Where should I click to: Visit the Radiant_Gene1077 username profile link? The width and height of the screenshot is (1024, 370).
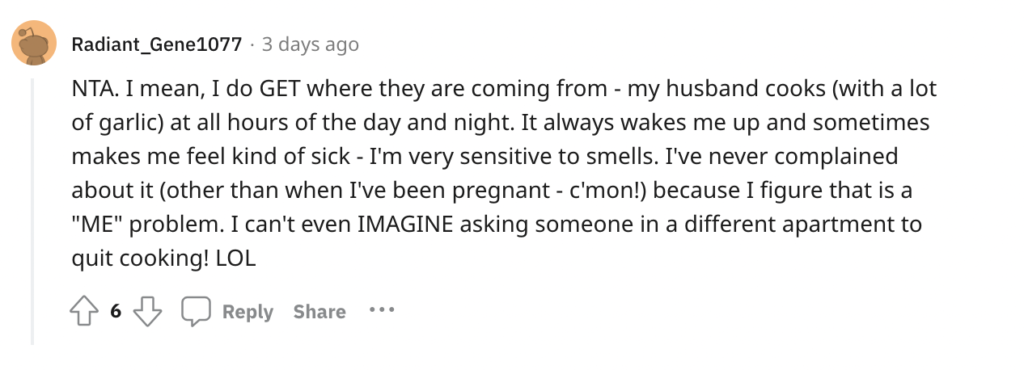[x=157, y=44]
